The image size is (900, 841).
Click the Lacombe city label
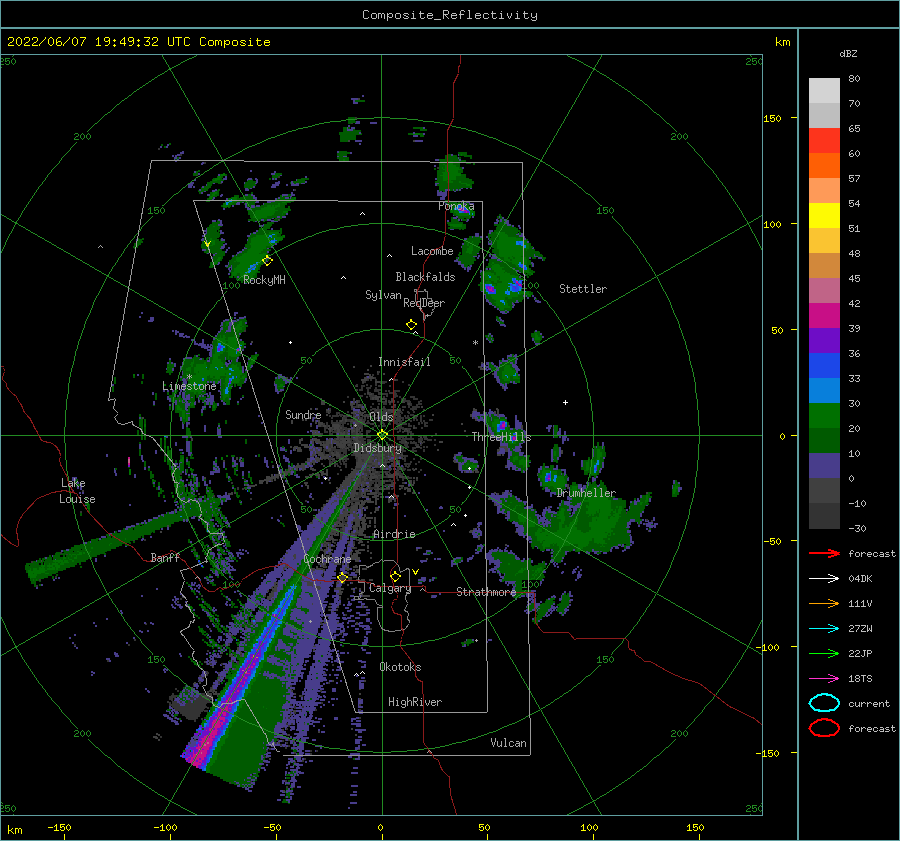point(432,251)
